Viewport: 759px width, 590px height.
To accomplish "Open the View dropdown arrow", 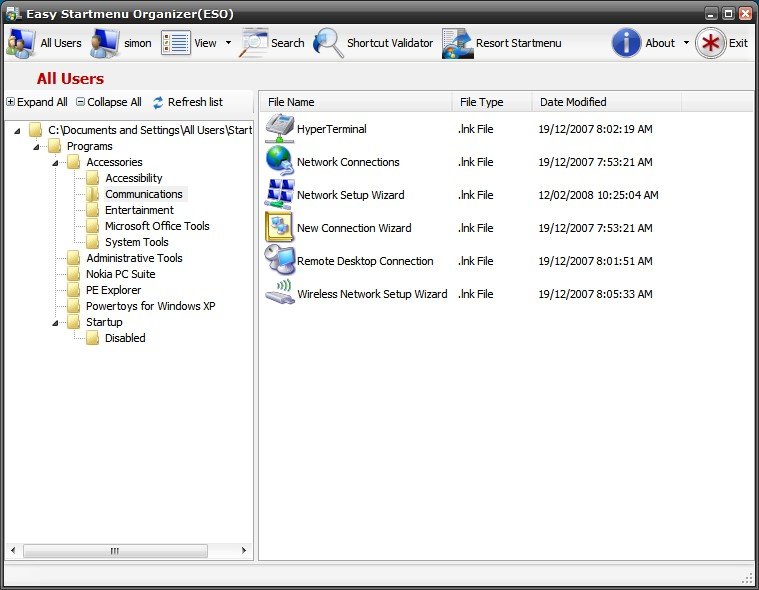I will [x=228, y=43].
